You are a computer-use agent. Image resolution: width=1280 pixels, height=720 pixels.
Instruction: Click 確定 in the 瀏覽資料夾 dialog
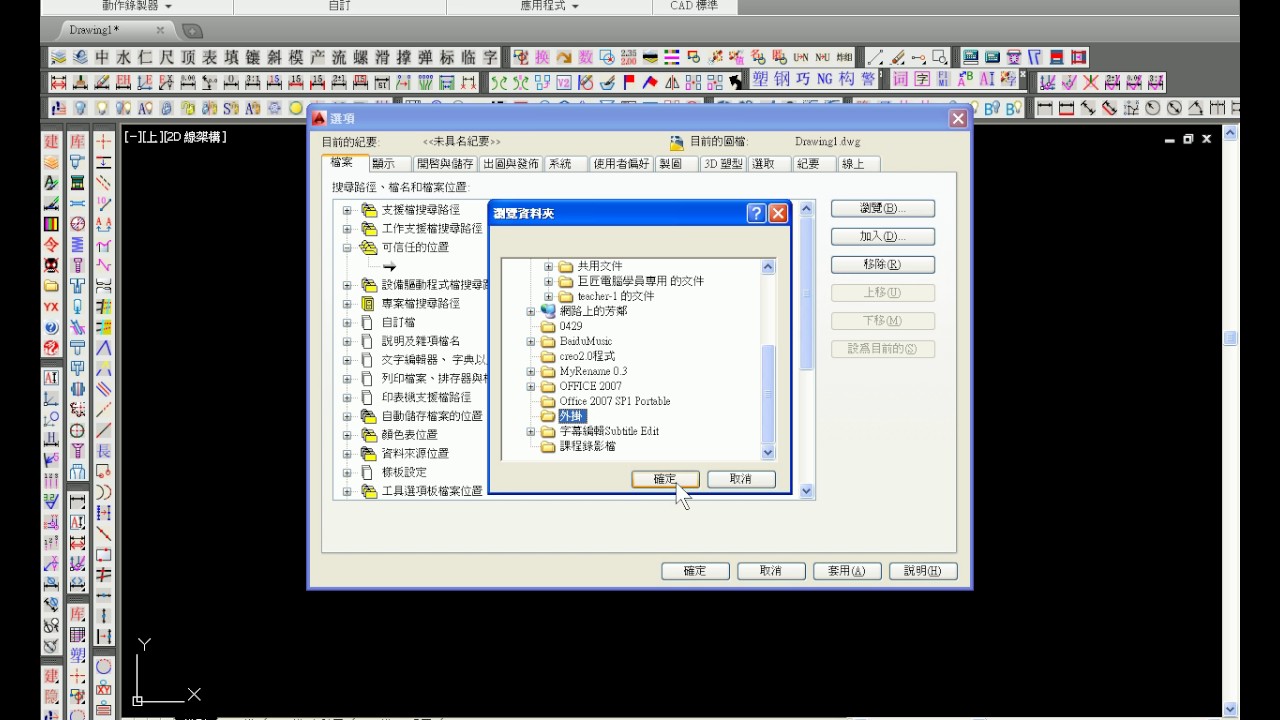point(665,479)
